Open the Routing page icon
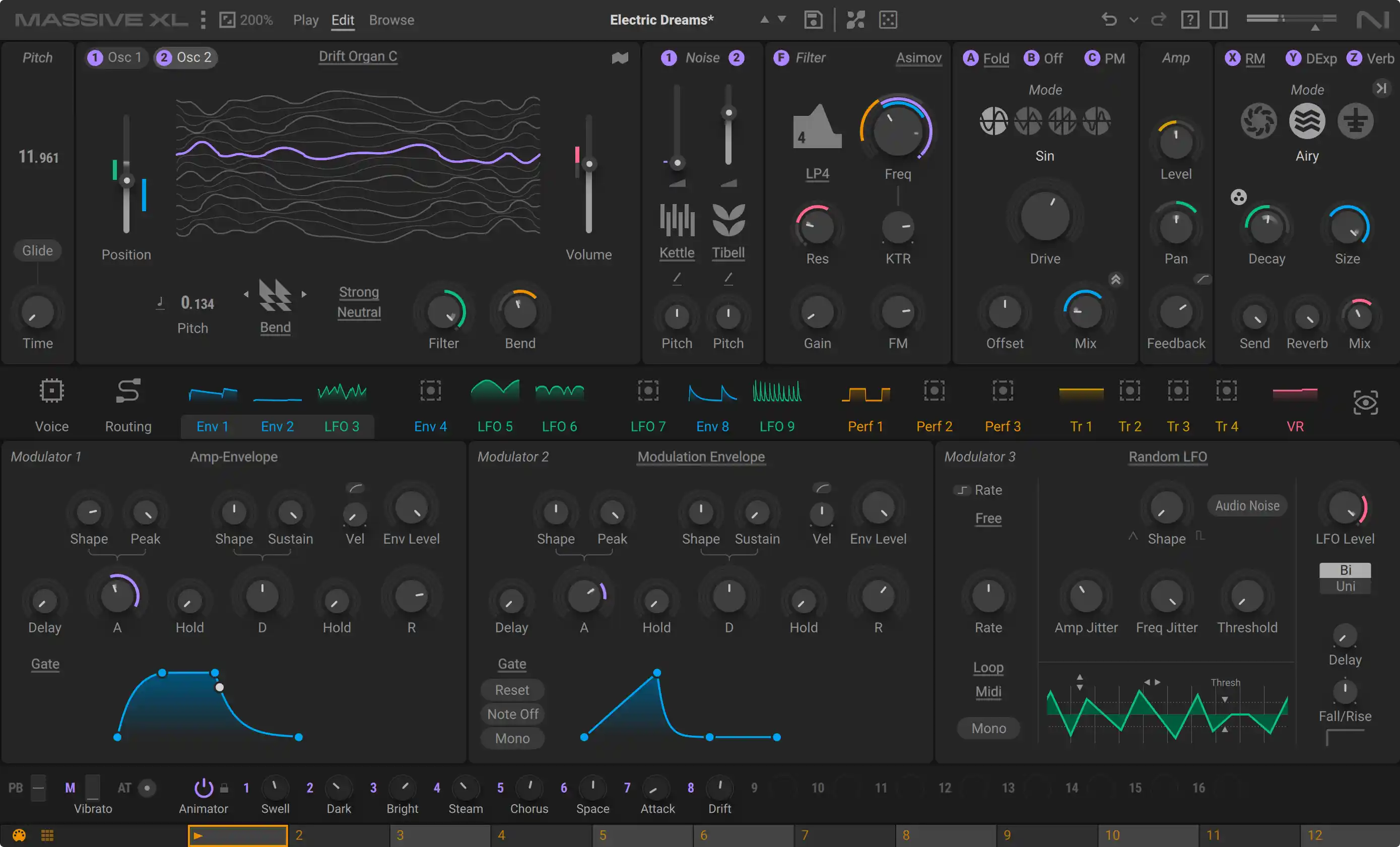 [x=128, y=391]
